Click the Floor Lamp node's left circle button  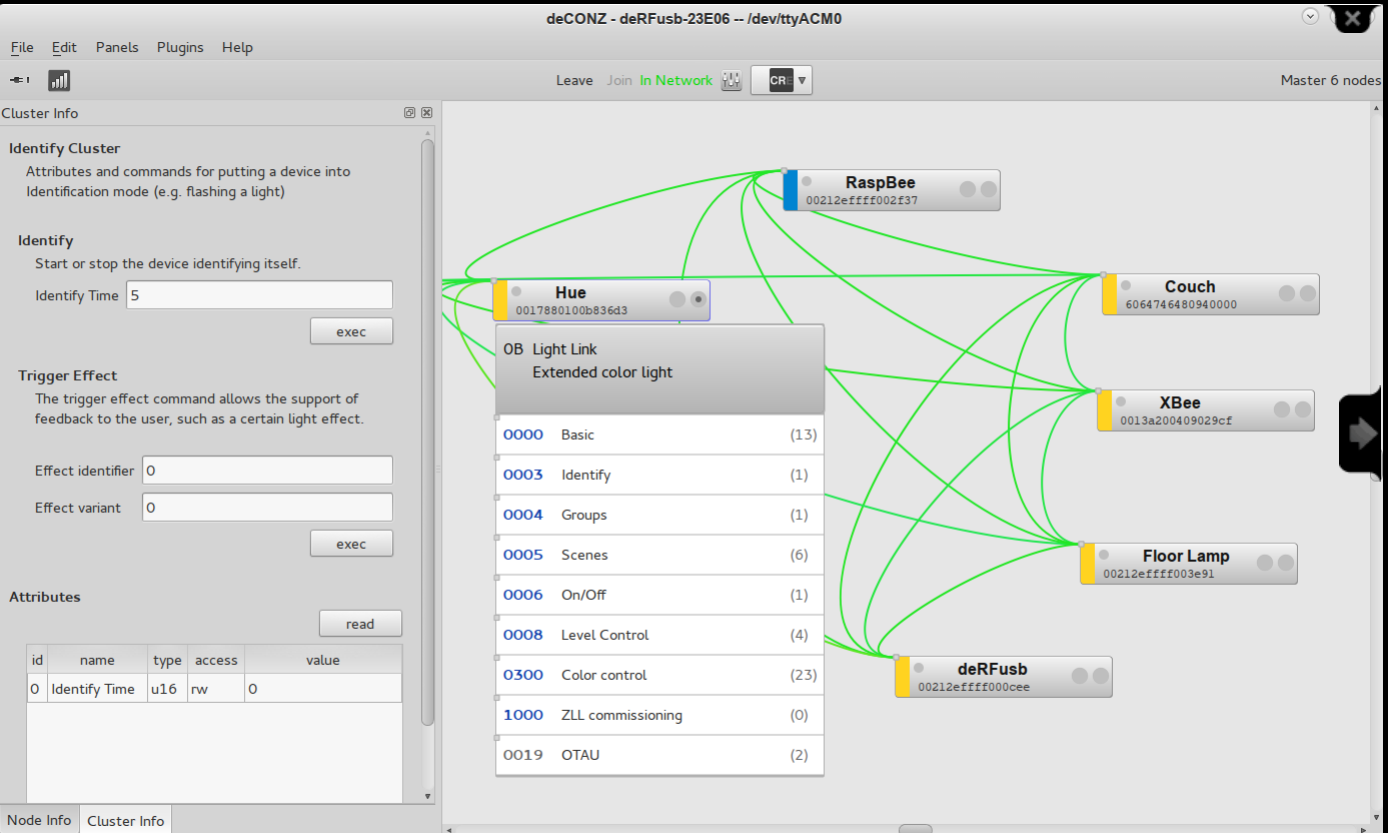click(1264, 563)
